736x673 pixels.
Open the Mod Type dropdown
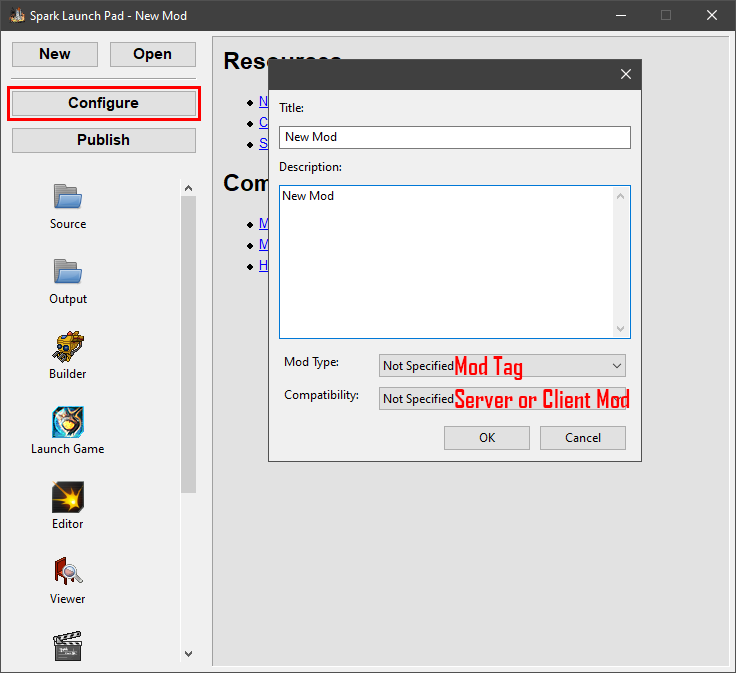(502, 366)
